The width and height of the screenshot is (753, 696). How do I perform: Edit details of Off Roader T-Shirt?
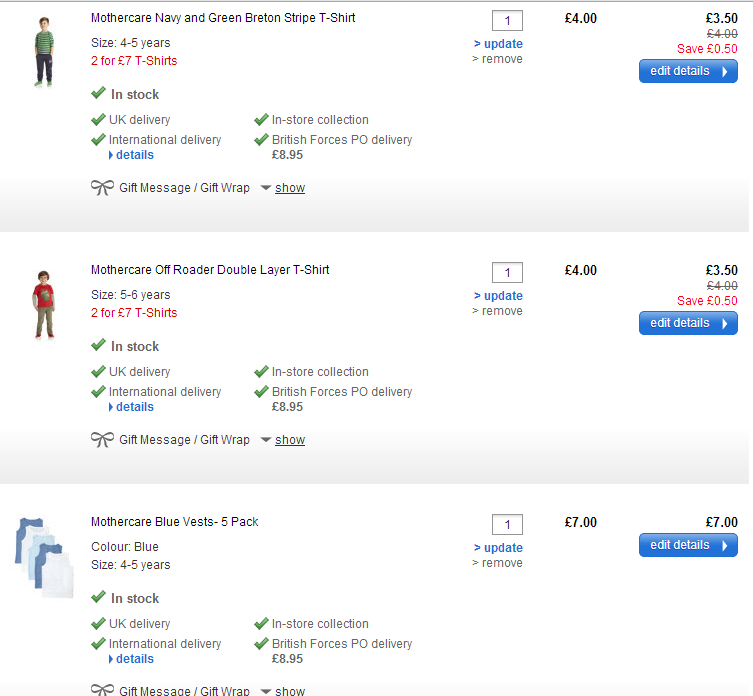(x=688, y=323)
